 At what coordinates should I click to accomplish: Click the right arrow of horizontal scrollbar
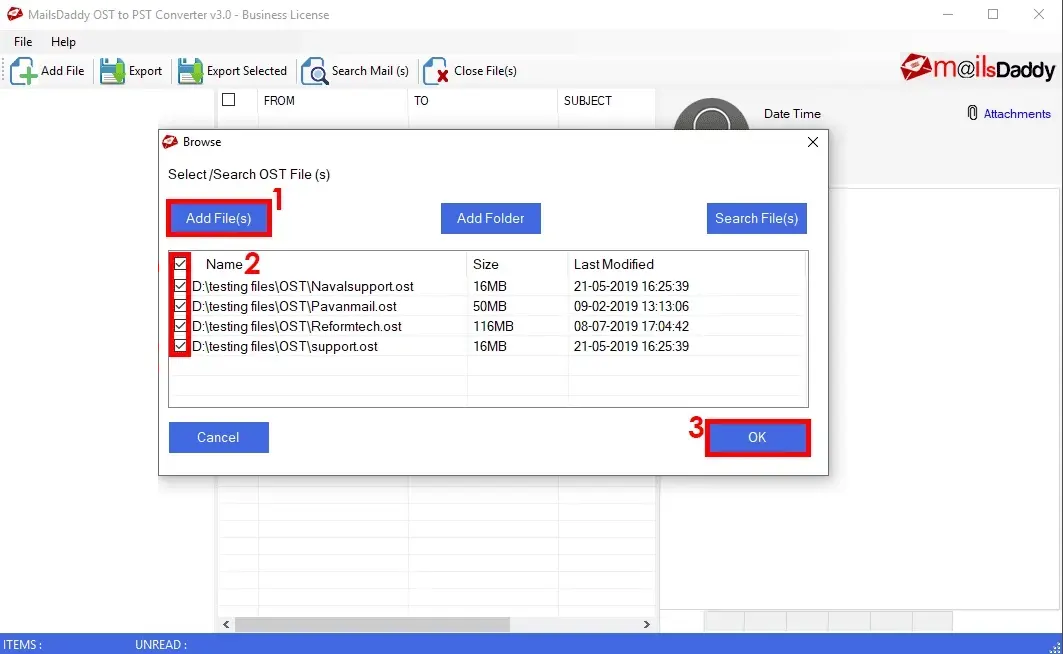pyautogui.click(x=647, y=624)
